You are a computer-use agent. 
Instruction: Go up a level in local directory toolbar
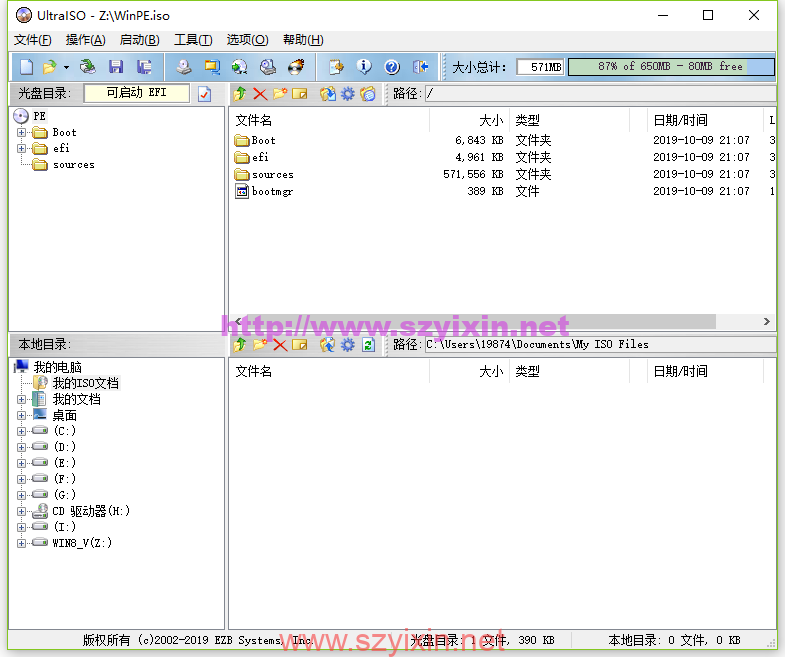(x=240, y=345)
